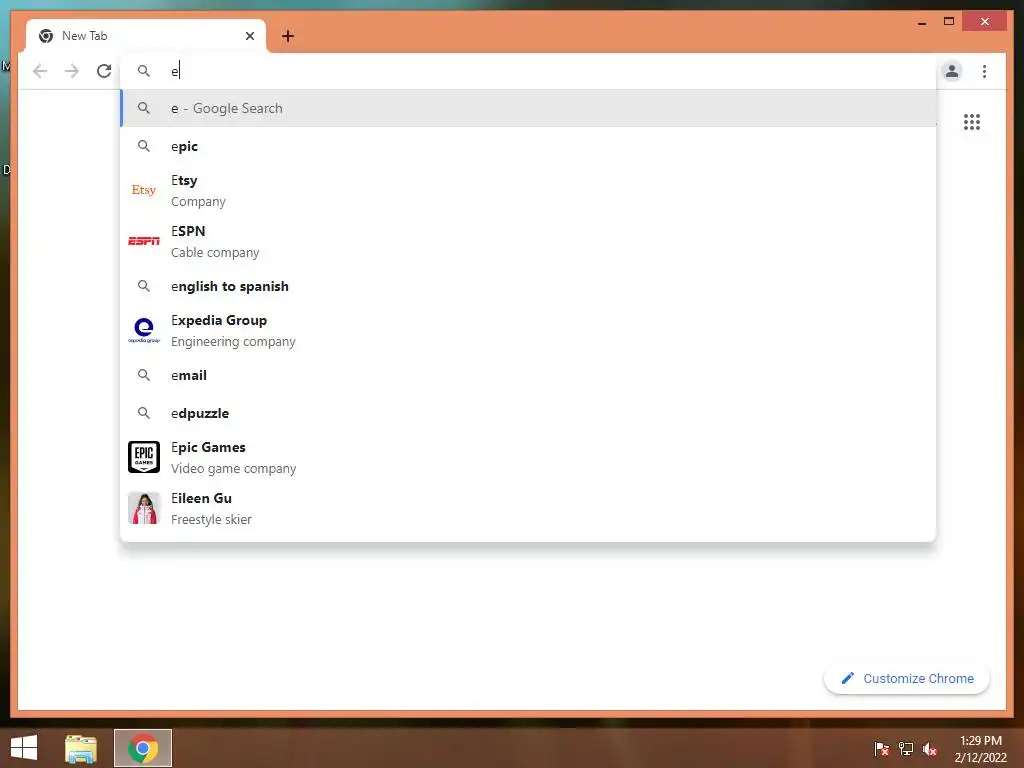Viewport: 1024px width, 768px height.
Task: Click the Expedia Group logo icon
Action: [144, 330]
